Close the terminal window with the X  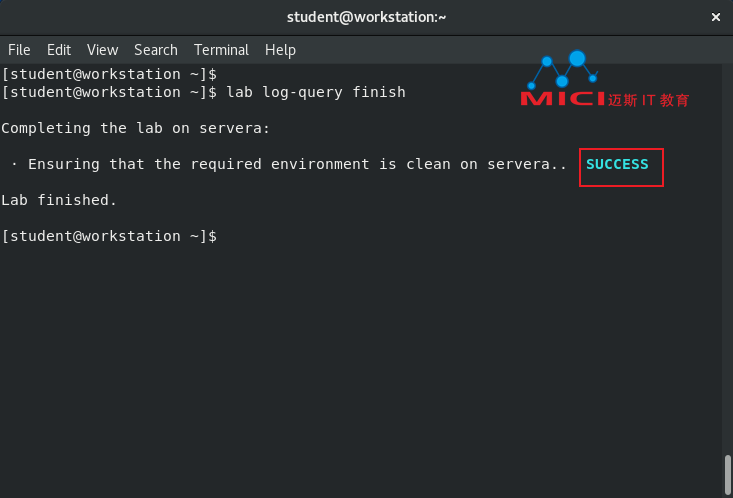click(x=715, y=17)
